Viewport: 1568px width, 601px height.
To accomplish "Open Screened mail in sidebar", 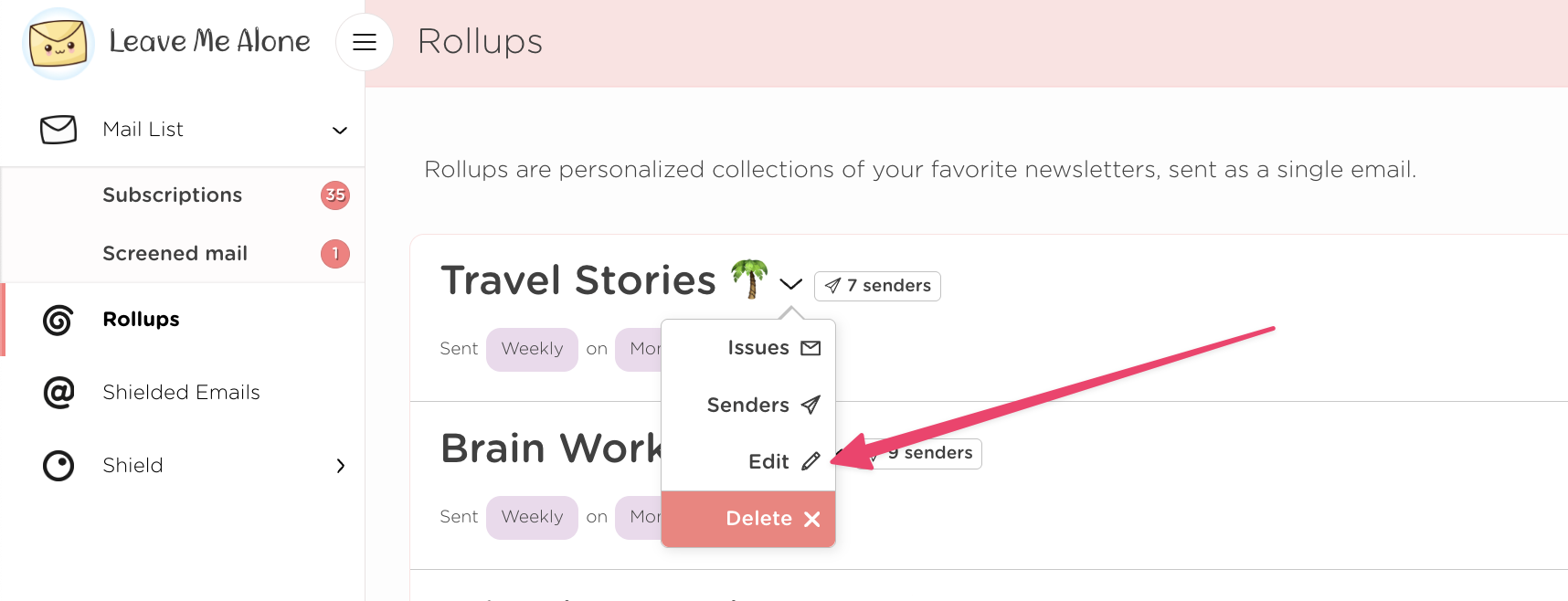I will point(175,254).
